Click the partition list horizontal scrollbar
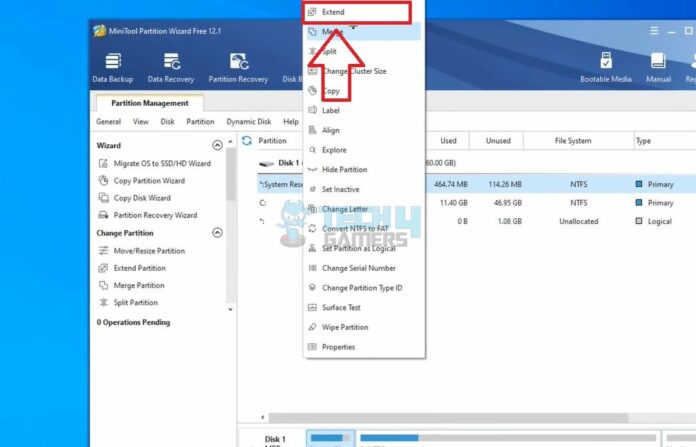The height and width of the screenshot is (447, 696). pyautogui.click(x=448, y=417)
